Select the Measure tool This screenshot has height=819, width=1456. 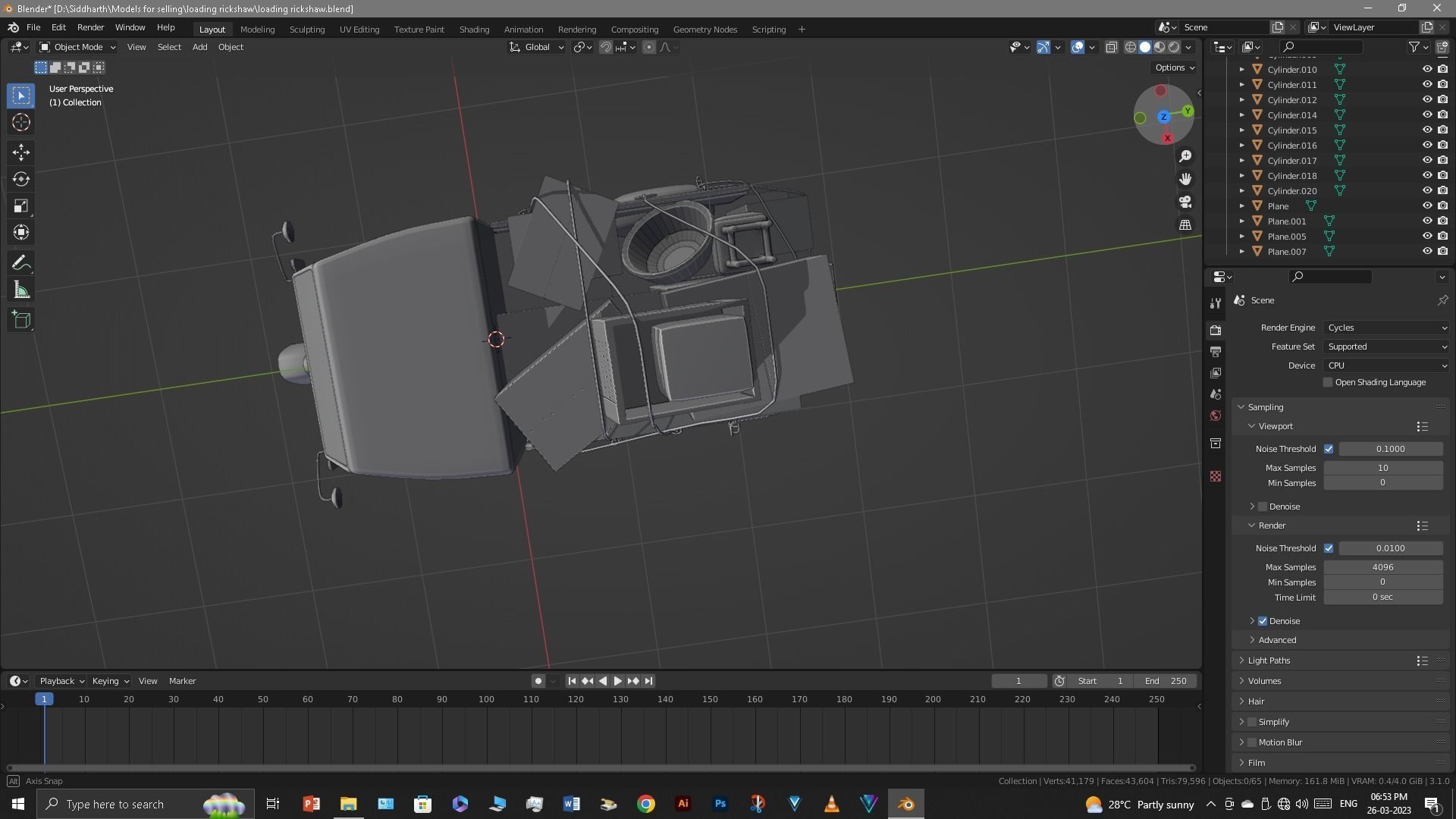(21, 290)
